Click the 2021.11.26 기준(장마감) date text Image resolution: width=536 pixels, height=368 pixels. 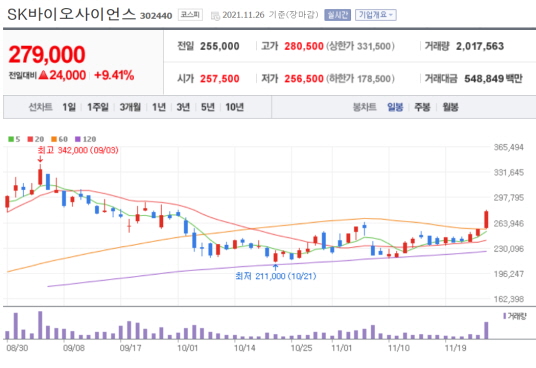[x=270, y=15]
